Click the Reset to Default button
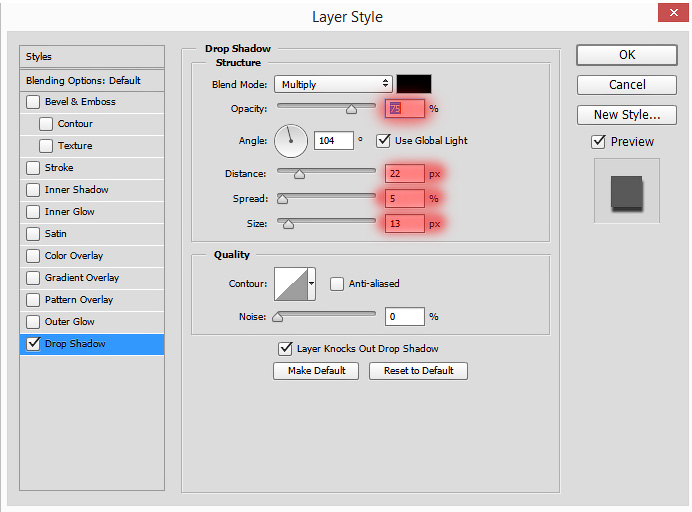Image resolution: width=692 pixels, height=512 pixels. tap(418, 371)
